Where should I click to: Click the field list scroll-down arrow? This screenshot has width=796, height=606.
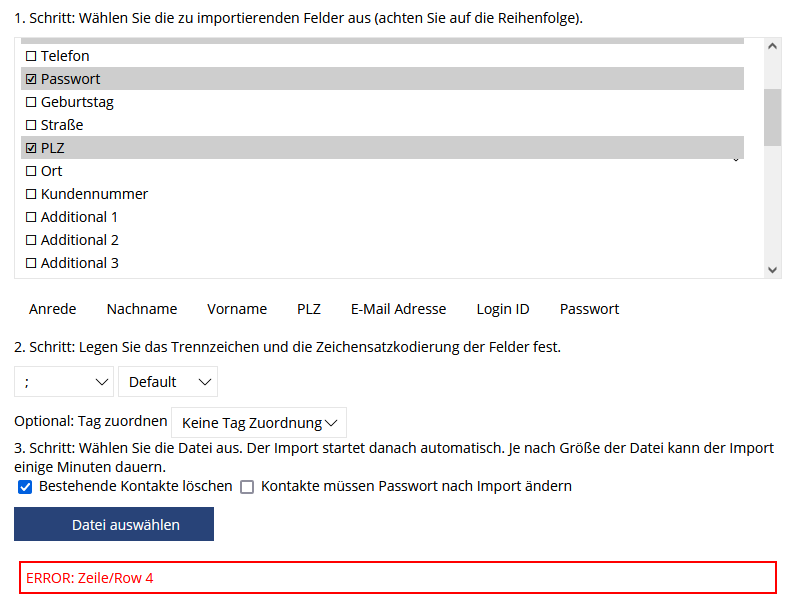coord(773,270)
